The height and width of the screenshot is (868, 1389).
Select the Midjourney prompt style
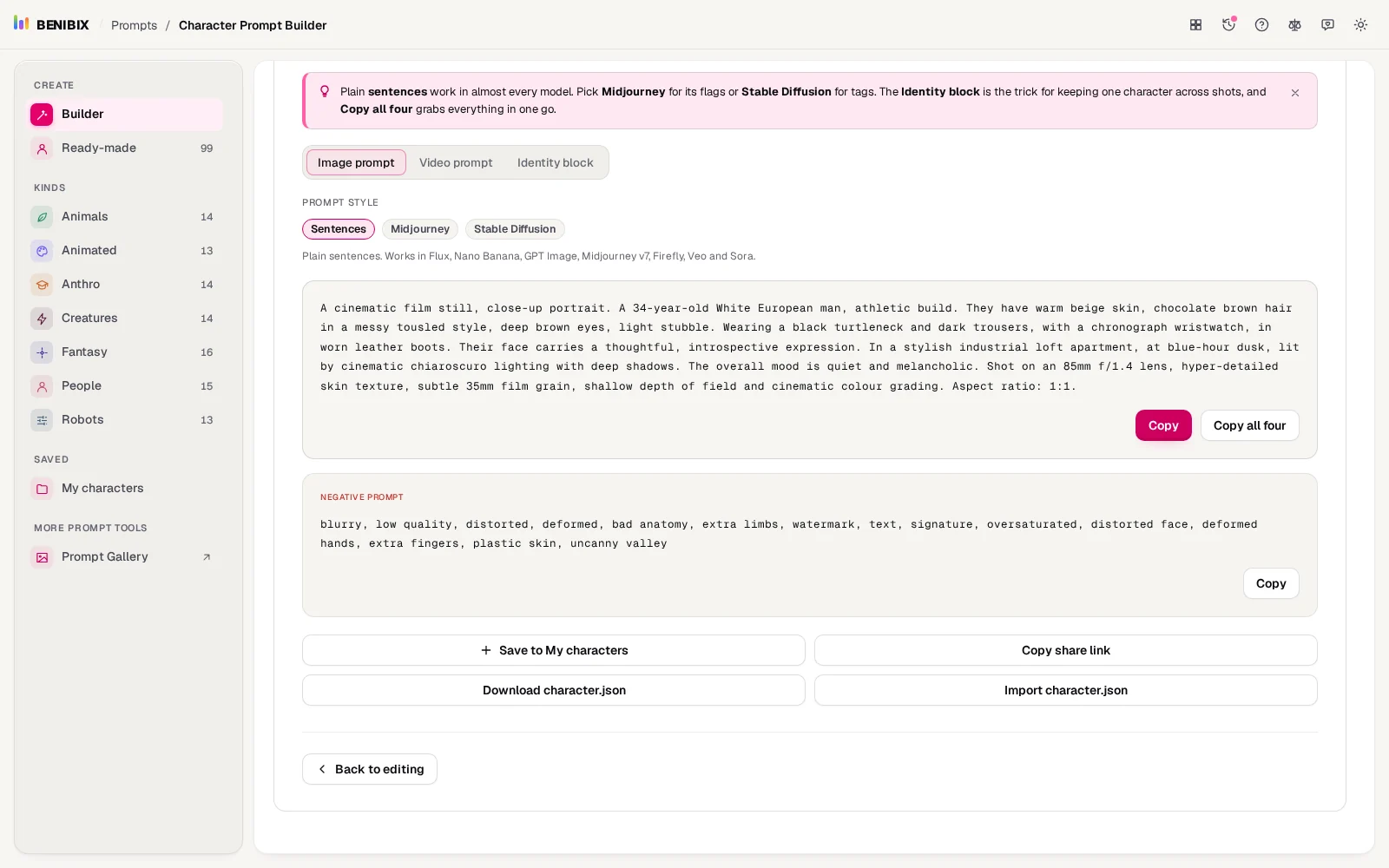point(420,229)
